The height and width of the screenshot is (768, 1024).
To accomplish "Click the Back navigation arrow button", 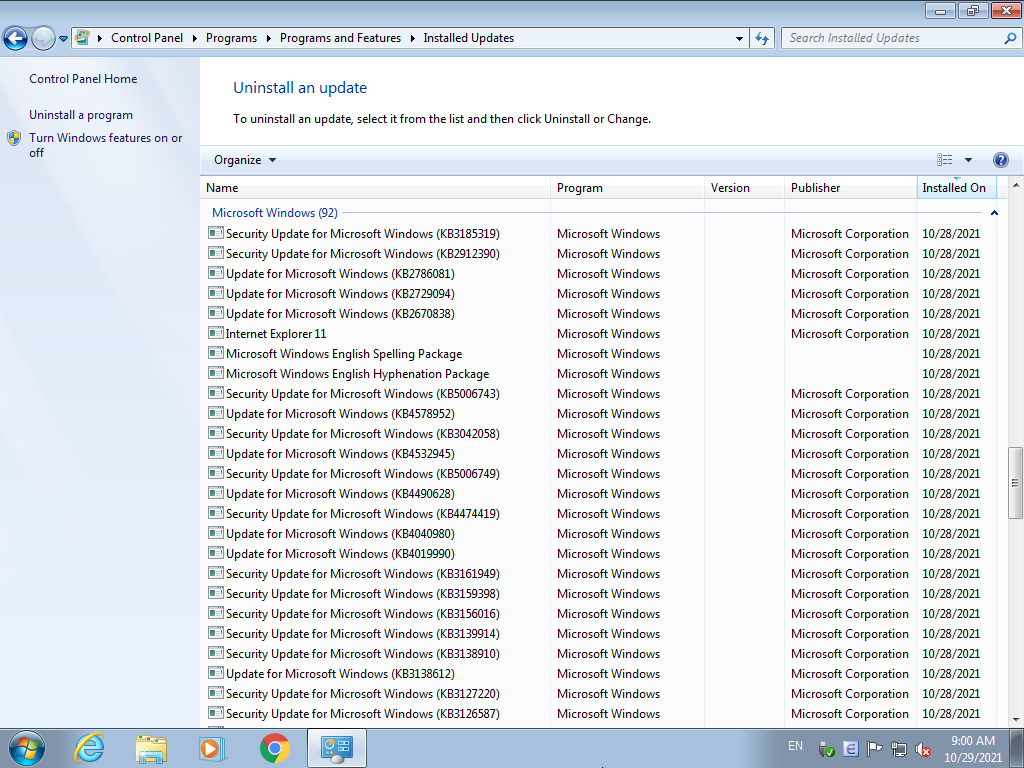I will tap(16, 39).
